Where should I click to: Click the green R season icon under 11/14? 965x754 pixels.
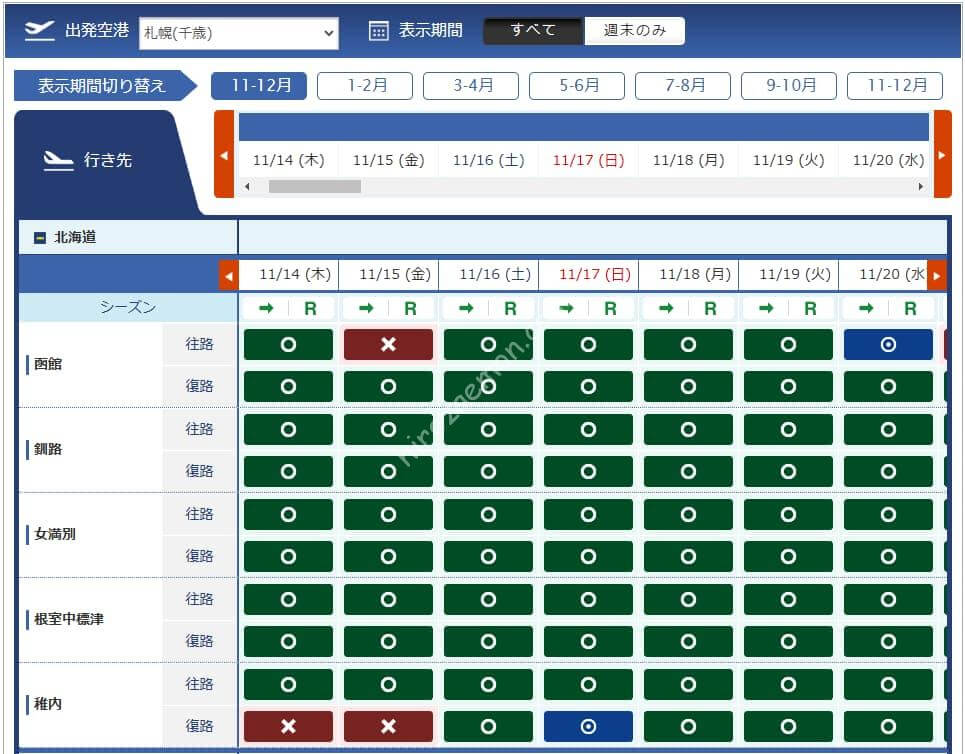pos(310,309)
